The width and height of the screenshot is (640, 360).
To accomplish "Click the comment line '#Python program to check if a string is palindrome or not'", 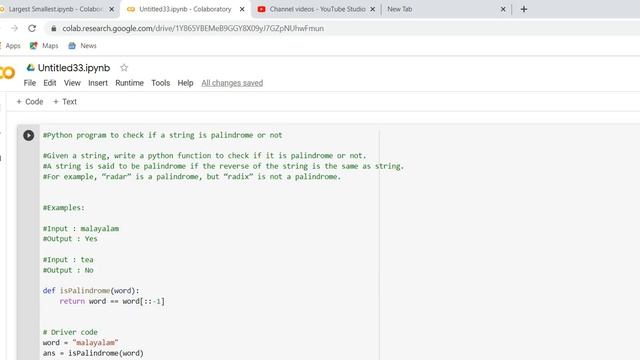I will [162, 135].
